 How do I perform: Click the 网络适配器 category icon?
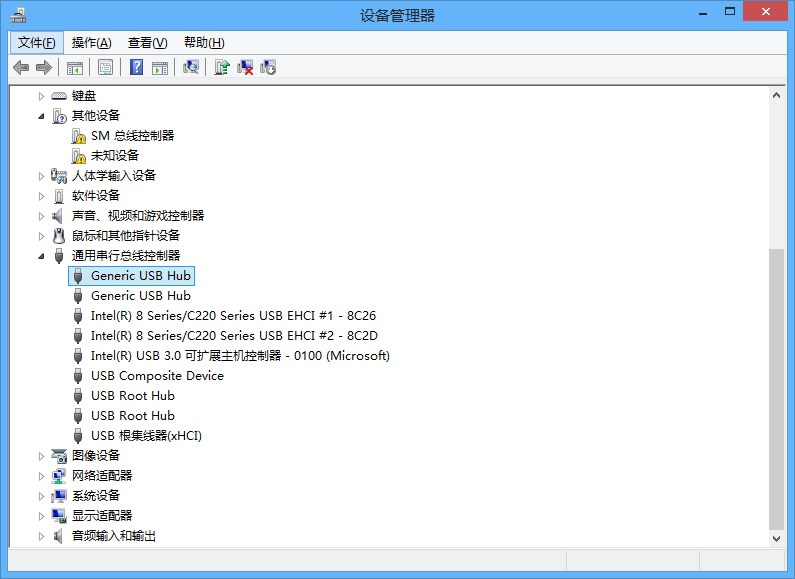coord(59,476)
